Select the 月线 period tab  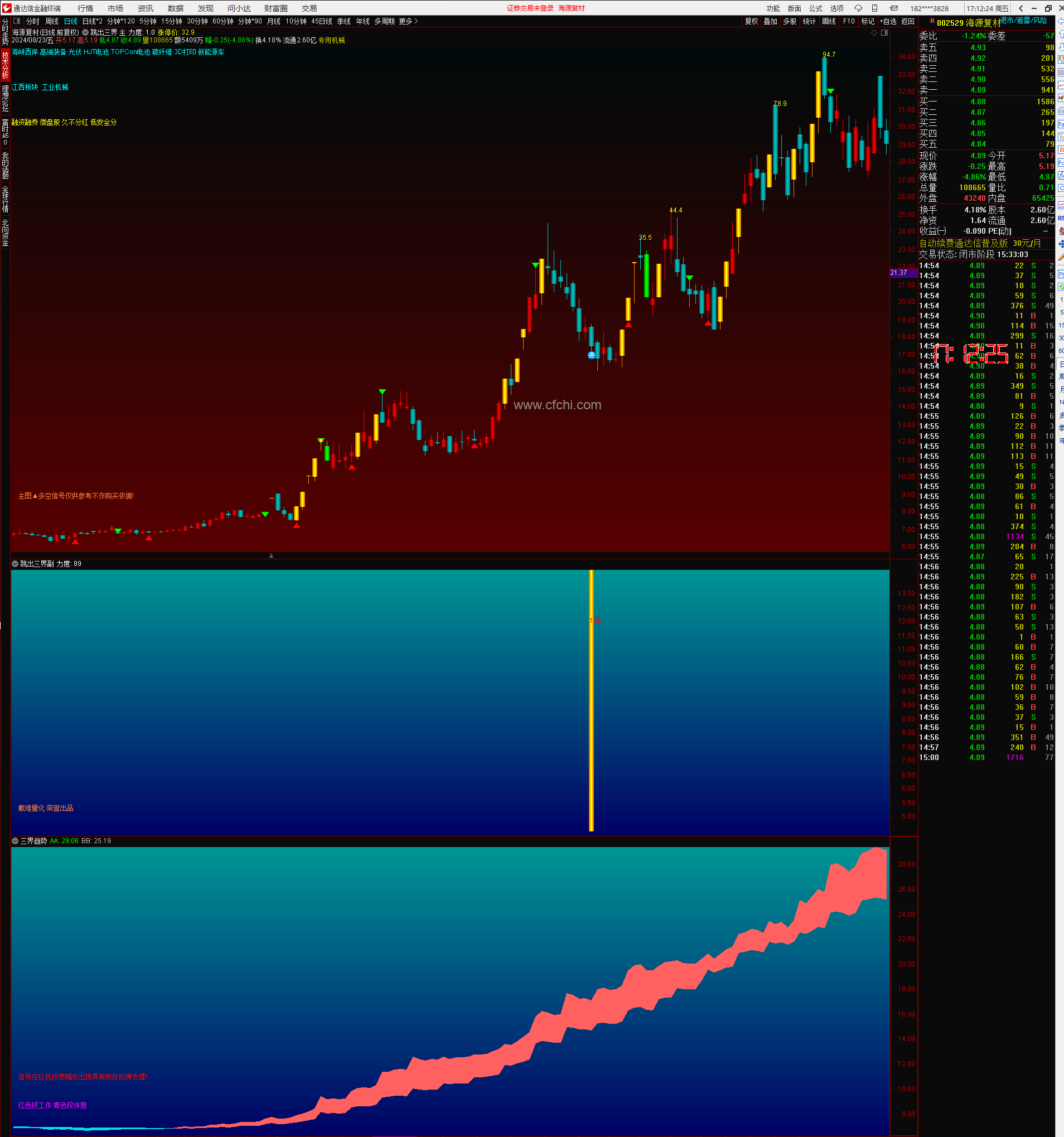pyautogui.click(x=274, y=21)
